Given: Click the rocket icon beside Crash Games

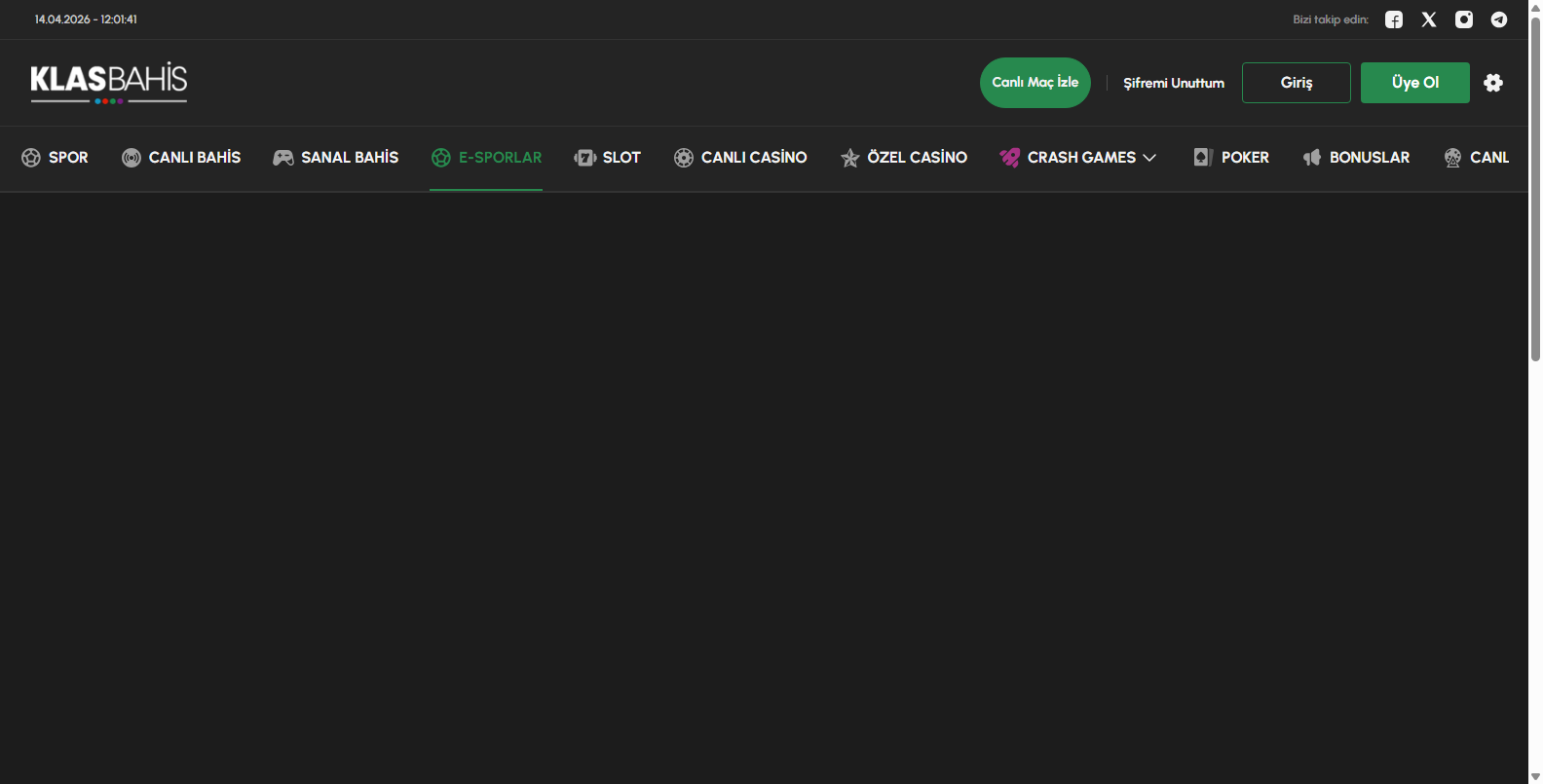Looking at the screenshot, I should point(1009,158).
